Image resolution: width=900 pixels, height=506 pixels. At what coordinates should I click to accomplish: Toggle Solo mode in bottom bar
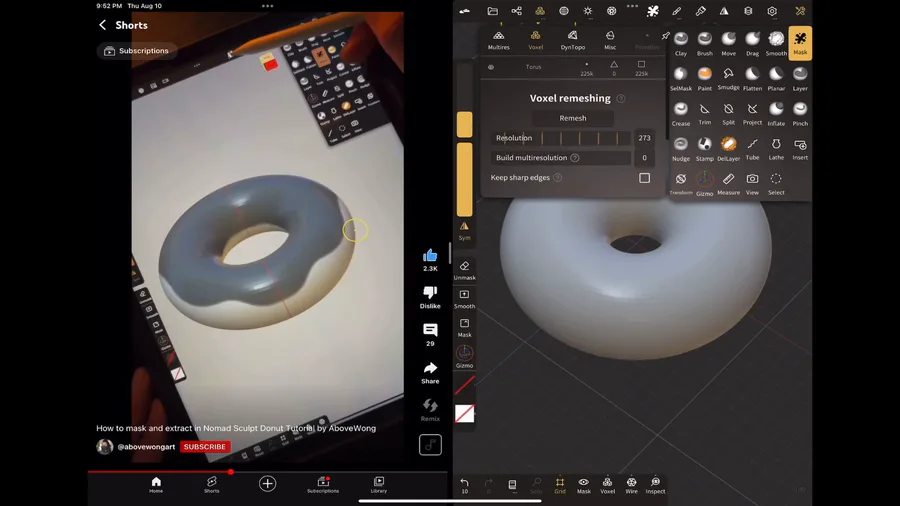[x=536, y=485]
